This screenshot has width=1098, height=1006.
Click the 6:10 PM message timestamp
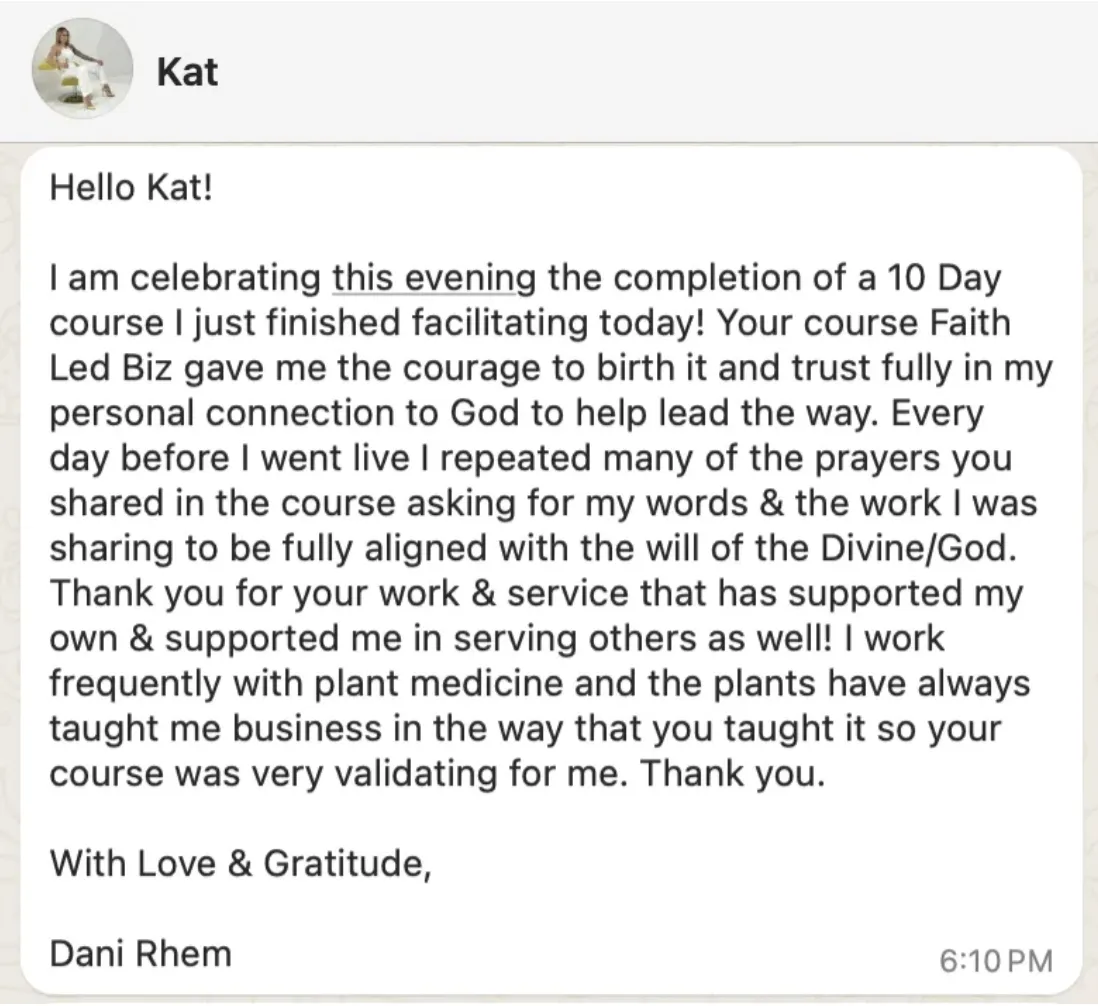996,960
